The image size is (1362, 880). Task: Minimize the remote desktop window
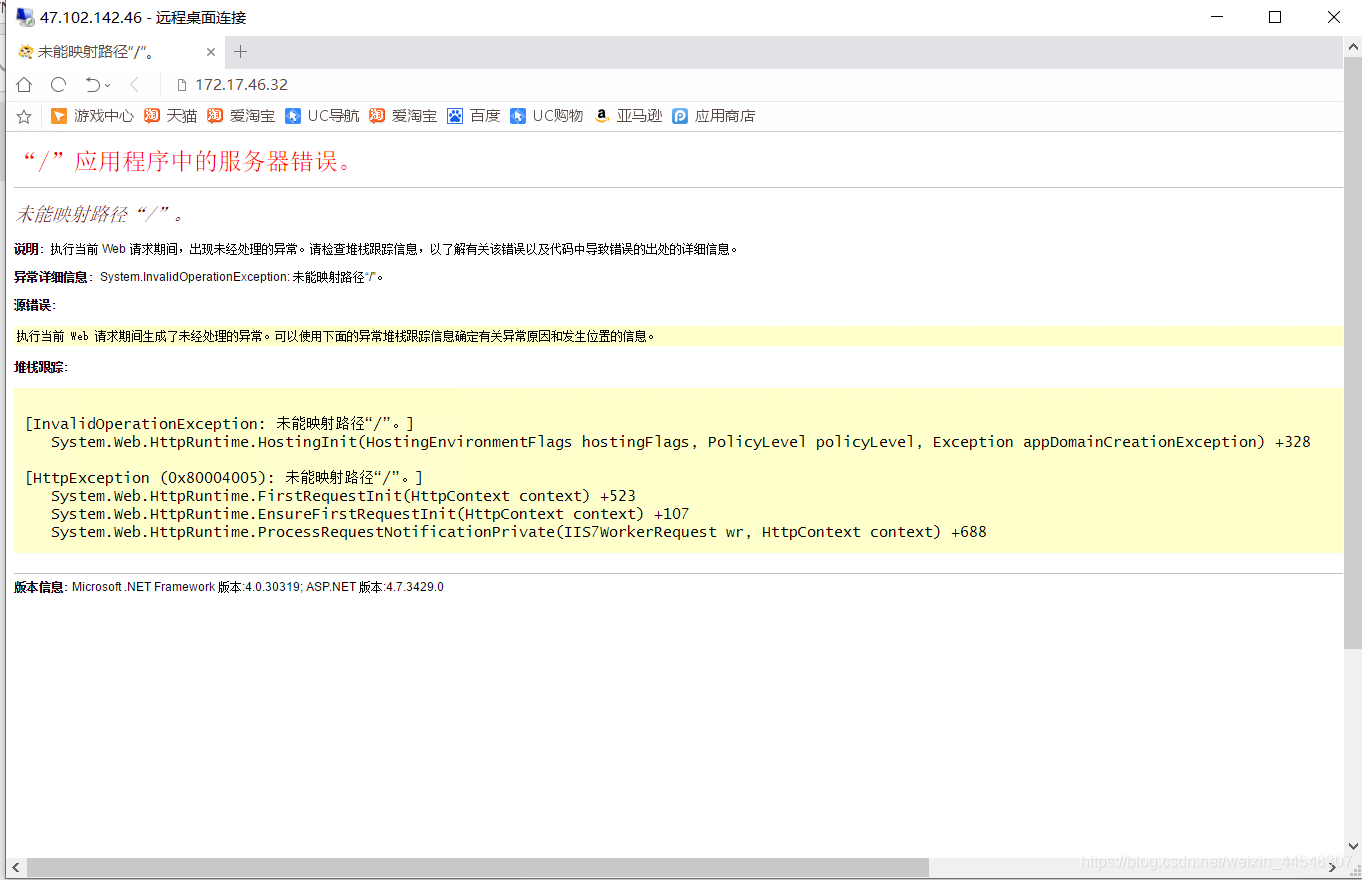(1217, 17)
